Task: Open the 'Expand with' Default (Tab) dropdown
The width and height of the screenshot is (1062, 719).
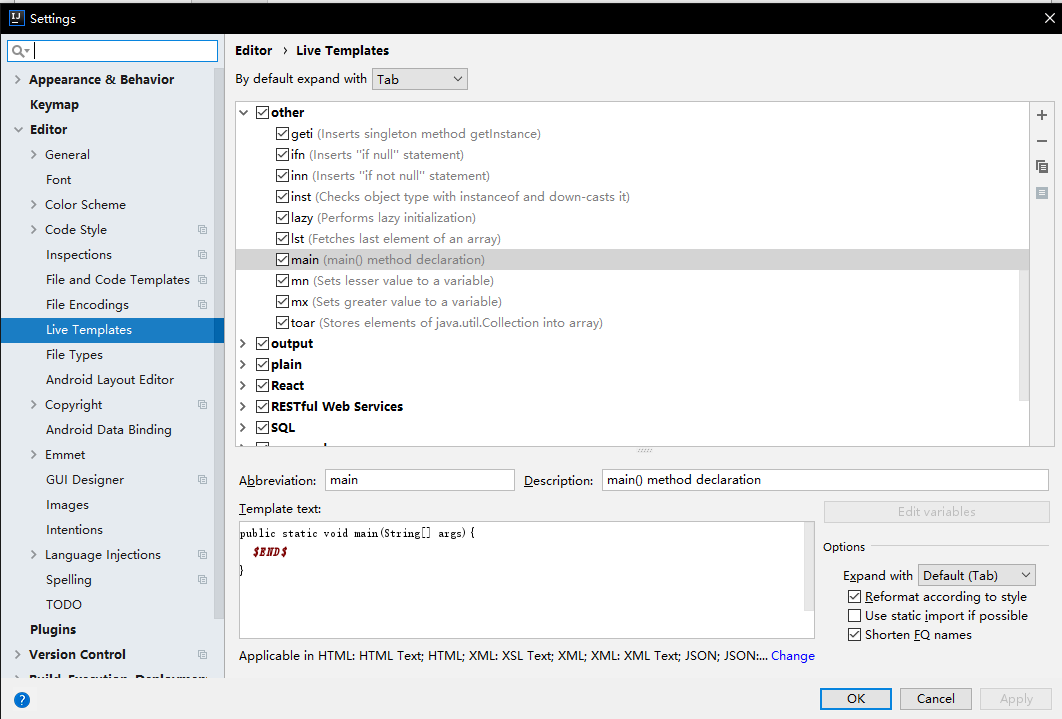Action: click(x=977, y=575)
